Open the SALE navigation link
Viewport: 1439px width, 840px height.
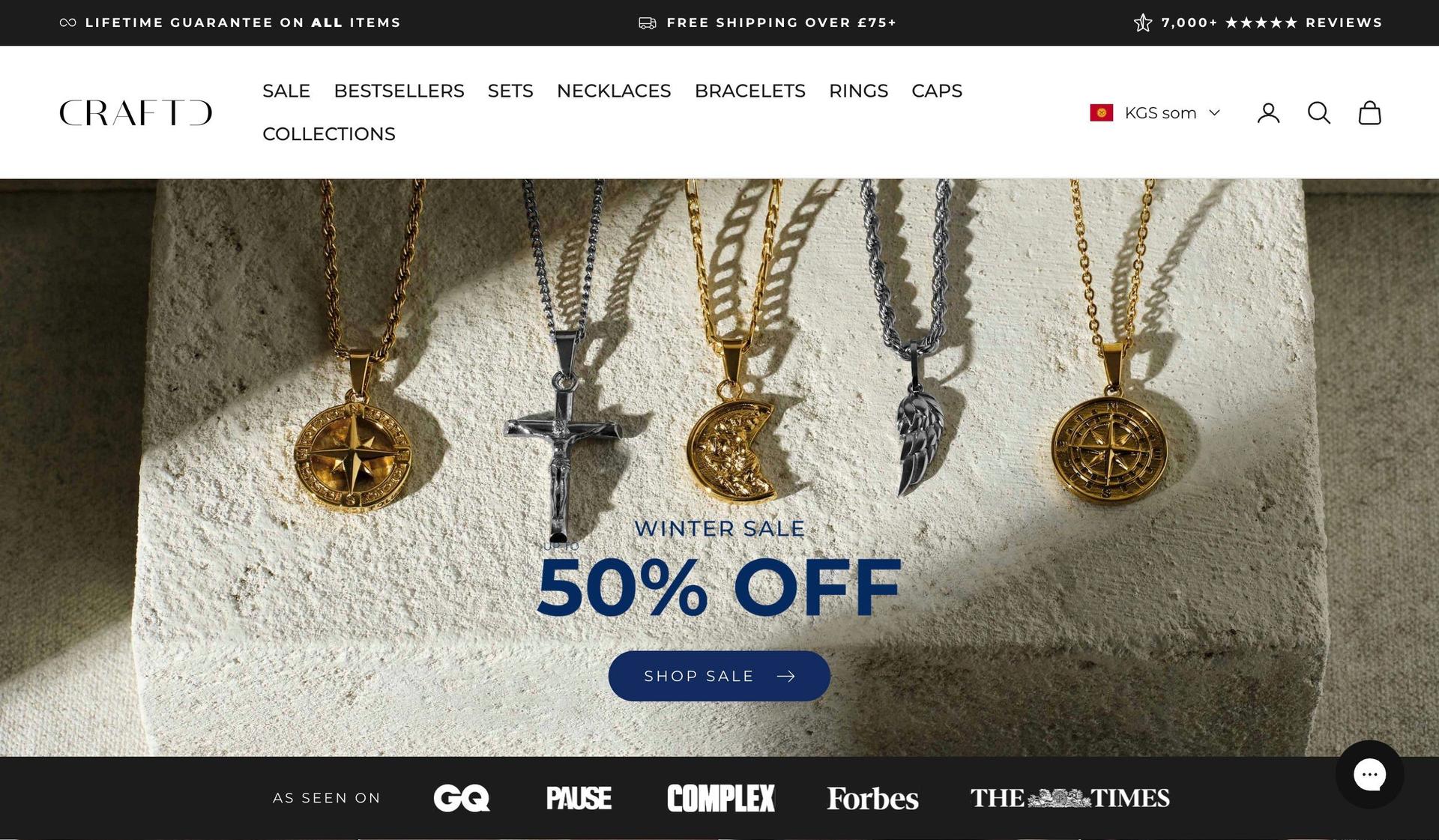286,91
